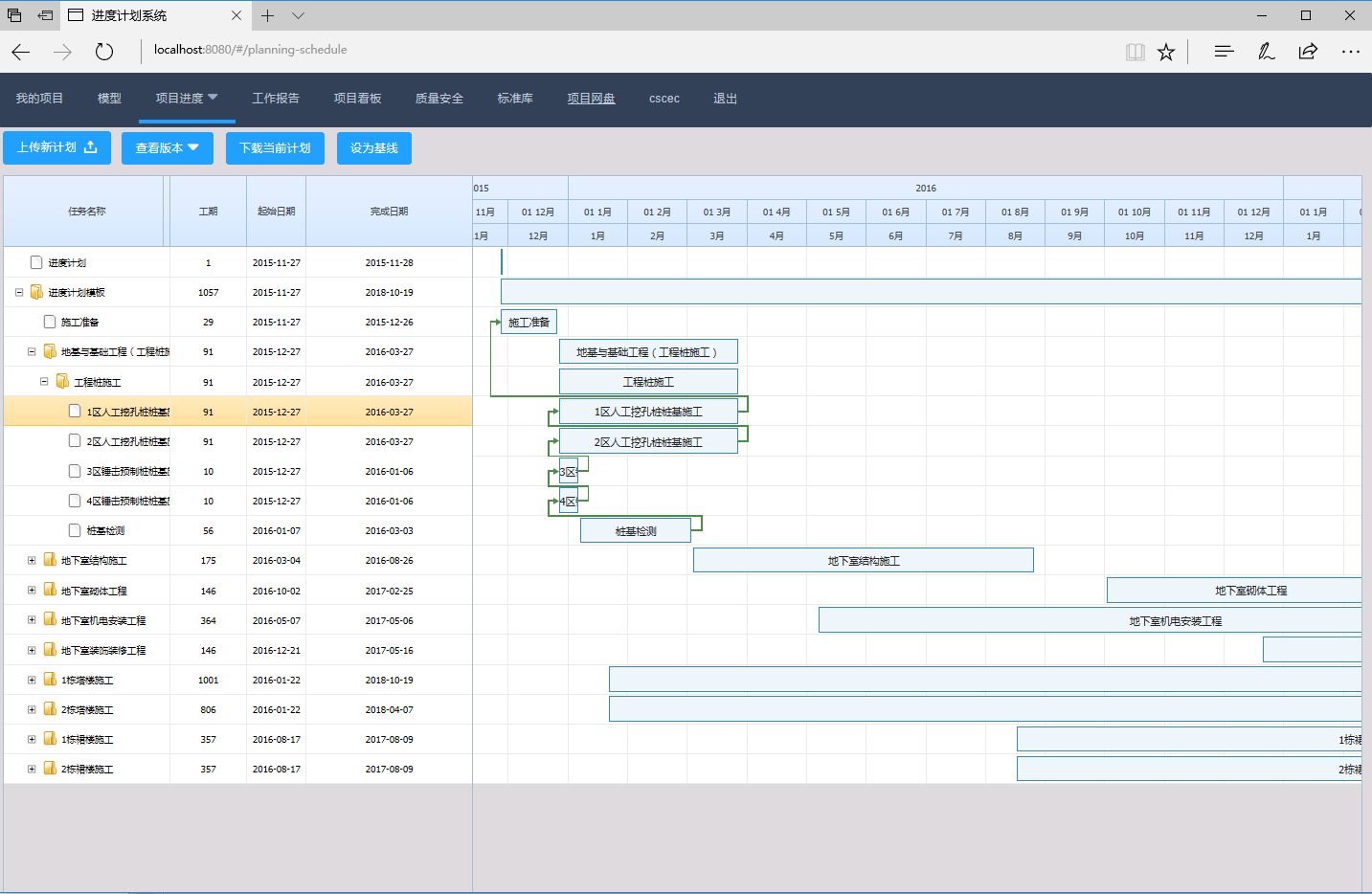Open new tab with plus icon
Image resolution: width=1372 pixels, height=894 pixels.
point(267,15)
